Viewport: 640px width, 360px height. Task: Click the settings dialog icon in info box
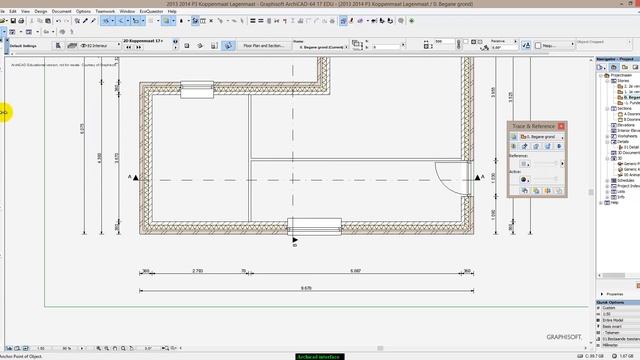pyautogui.click(x=58, y=46)
